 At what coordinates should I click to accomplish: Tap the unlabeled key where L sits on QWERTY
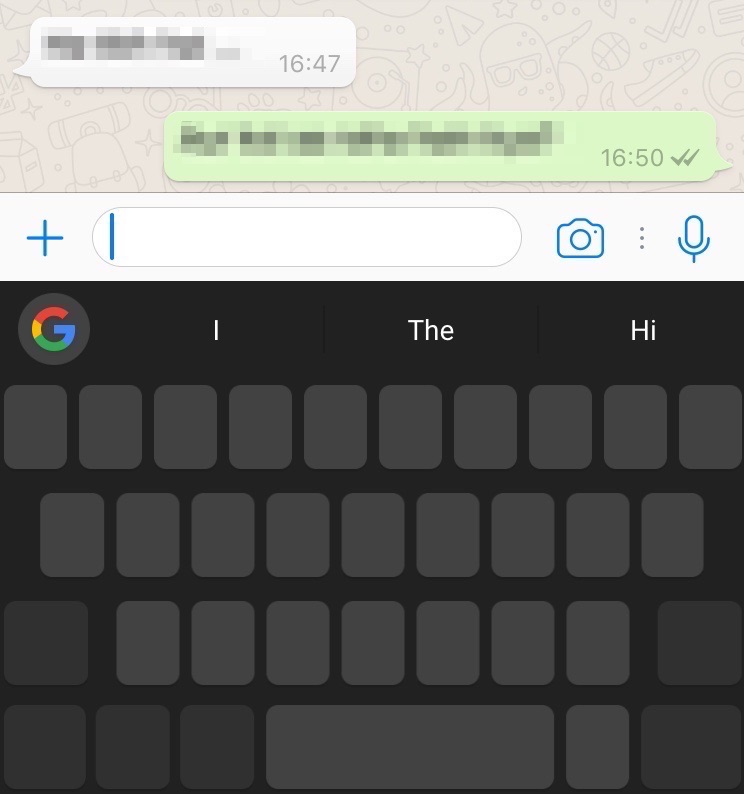[x=673, y=535]
